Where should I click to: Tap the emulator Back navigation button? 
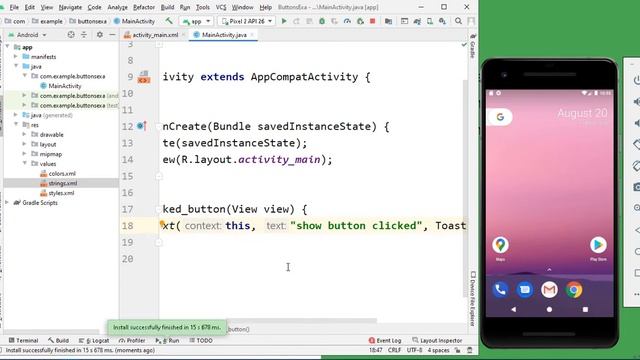[513, 309]
